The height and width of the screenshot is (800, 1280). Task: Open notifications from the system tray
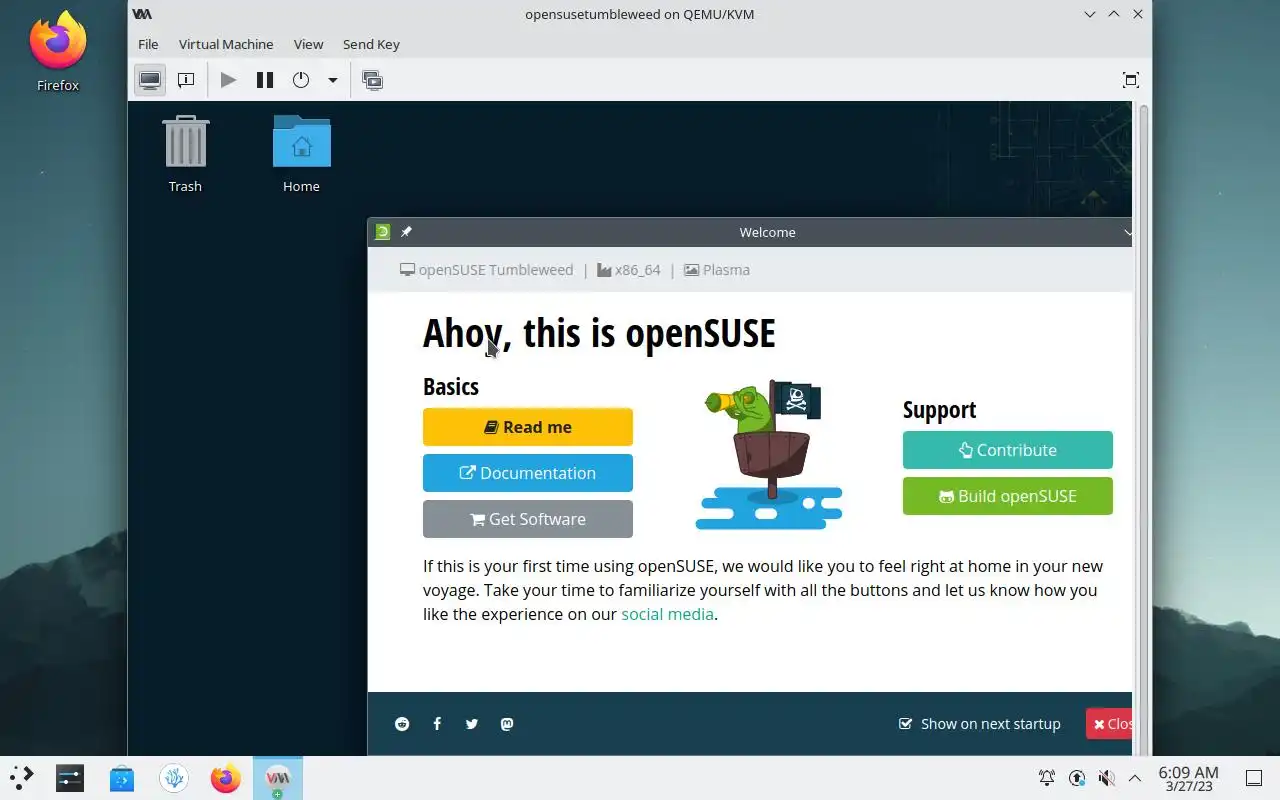pos(1047,778)
